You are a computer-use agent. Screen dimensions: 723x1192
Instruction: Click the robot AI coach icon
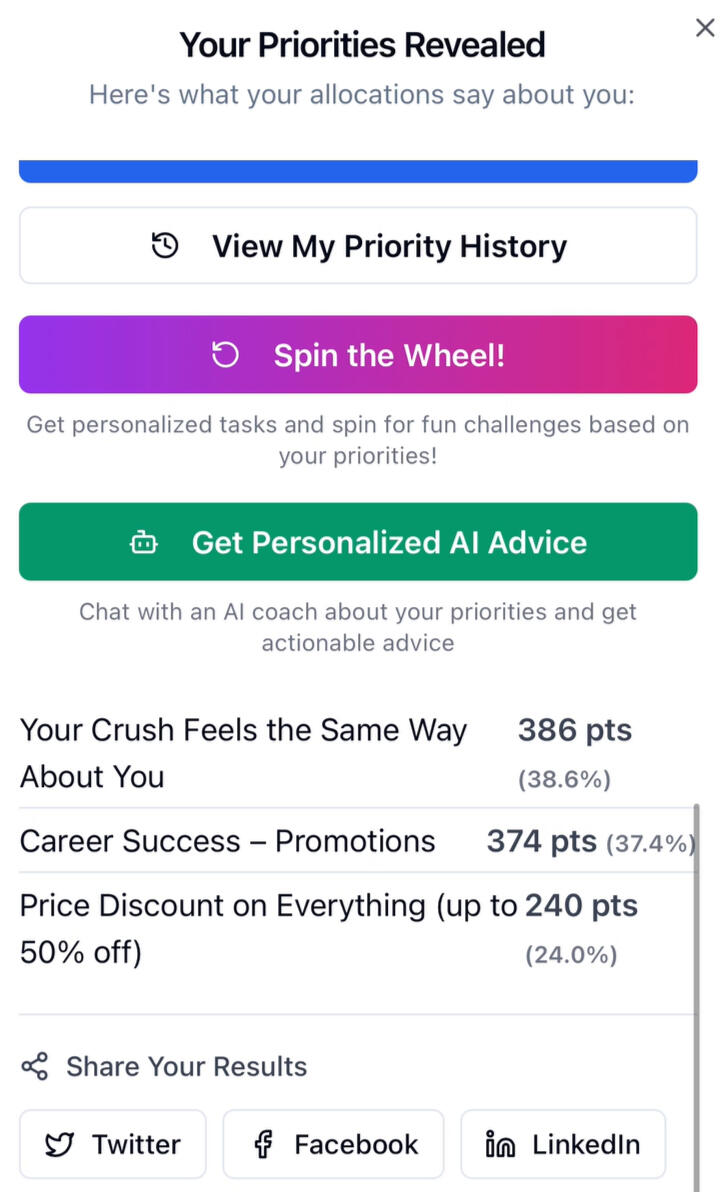coord(144,543)
